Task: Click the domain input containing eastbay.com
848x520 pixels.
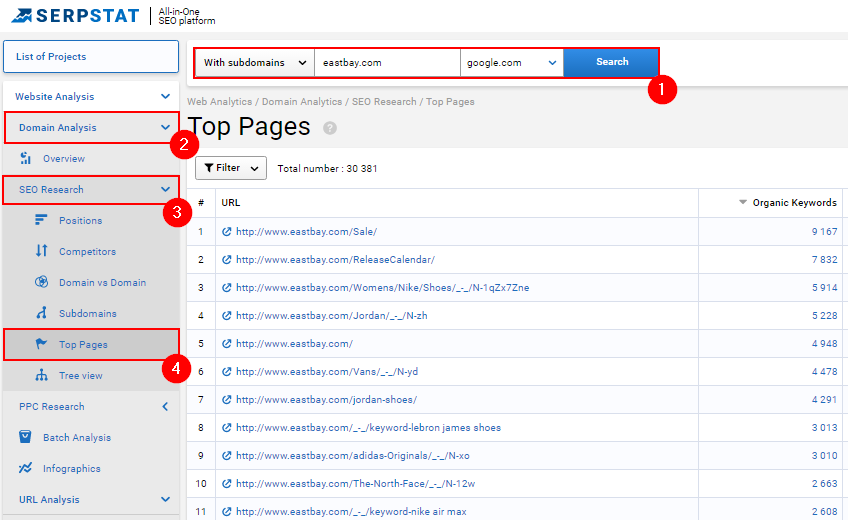Action: [387, 63]
